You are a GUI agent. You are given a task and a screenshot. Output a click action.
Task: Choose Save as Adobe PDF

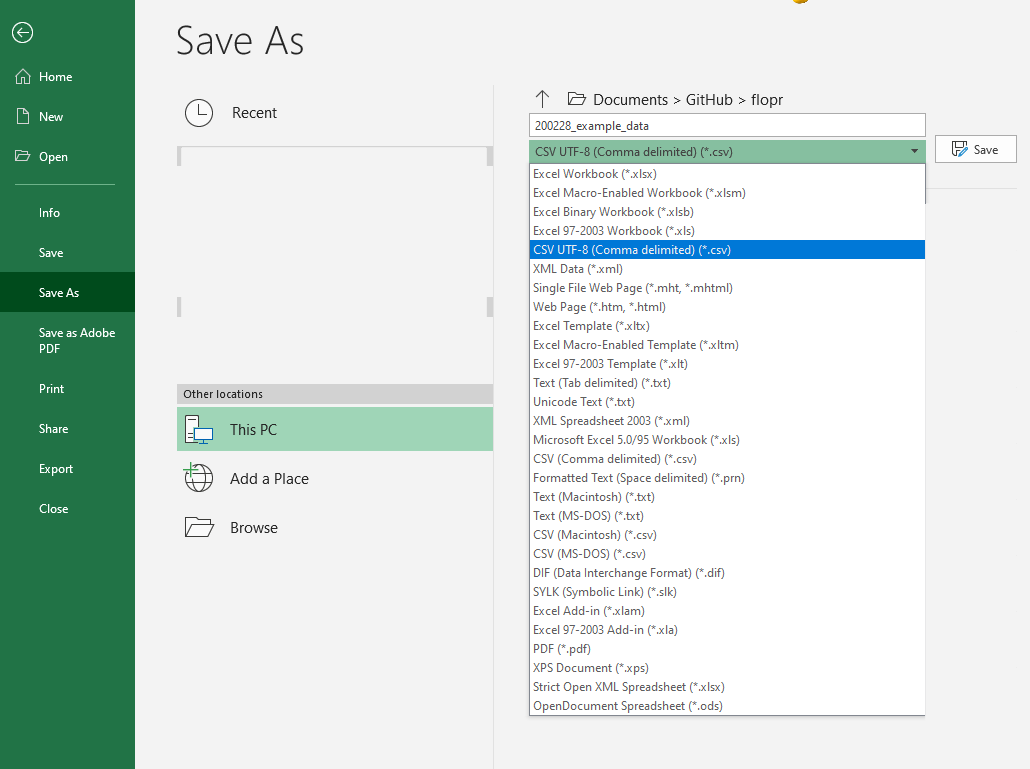(x=77, y=340)
